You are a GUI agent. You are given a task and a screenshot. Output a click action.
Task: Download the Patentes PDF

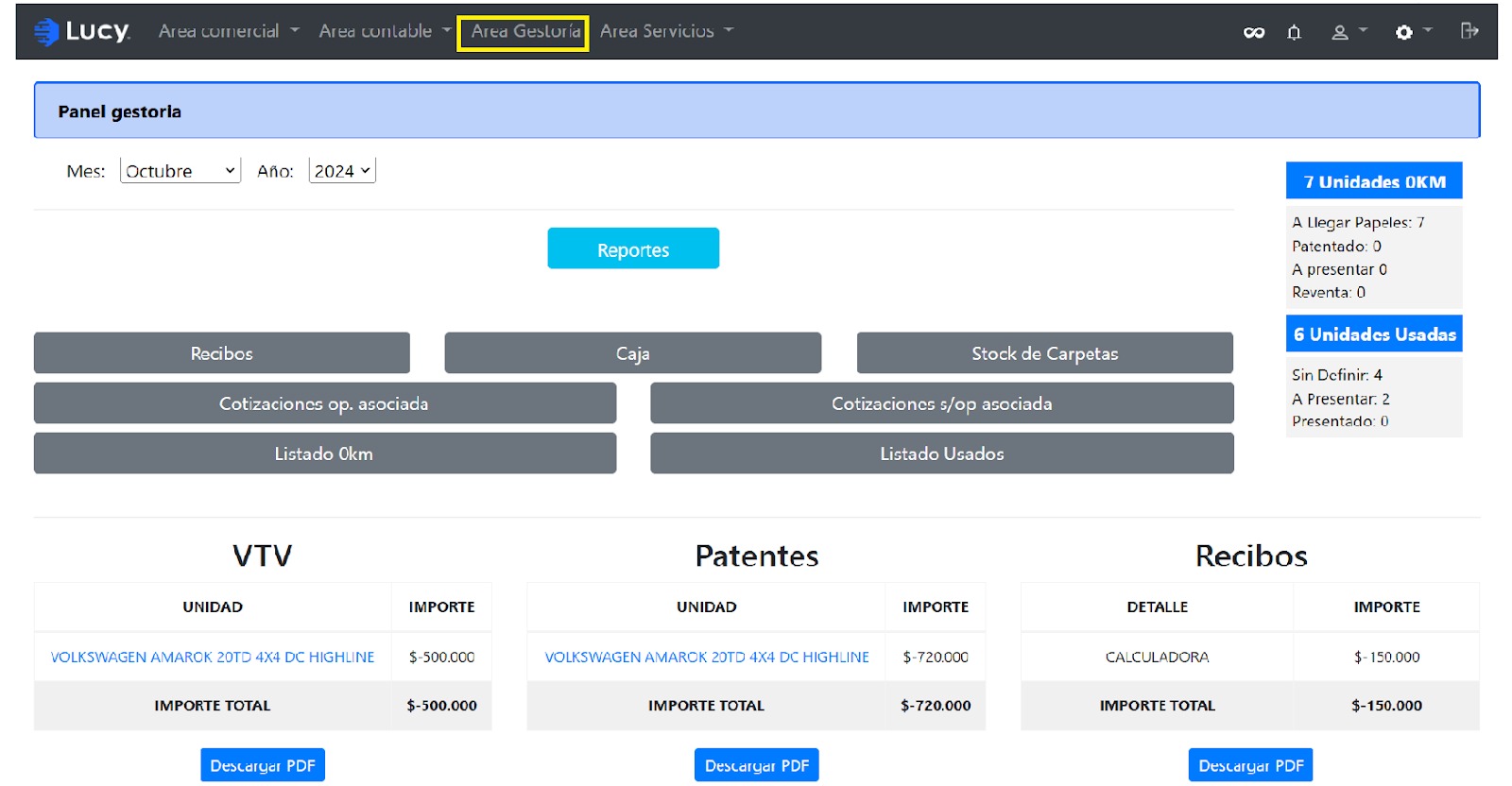click(757, 765)
